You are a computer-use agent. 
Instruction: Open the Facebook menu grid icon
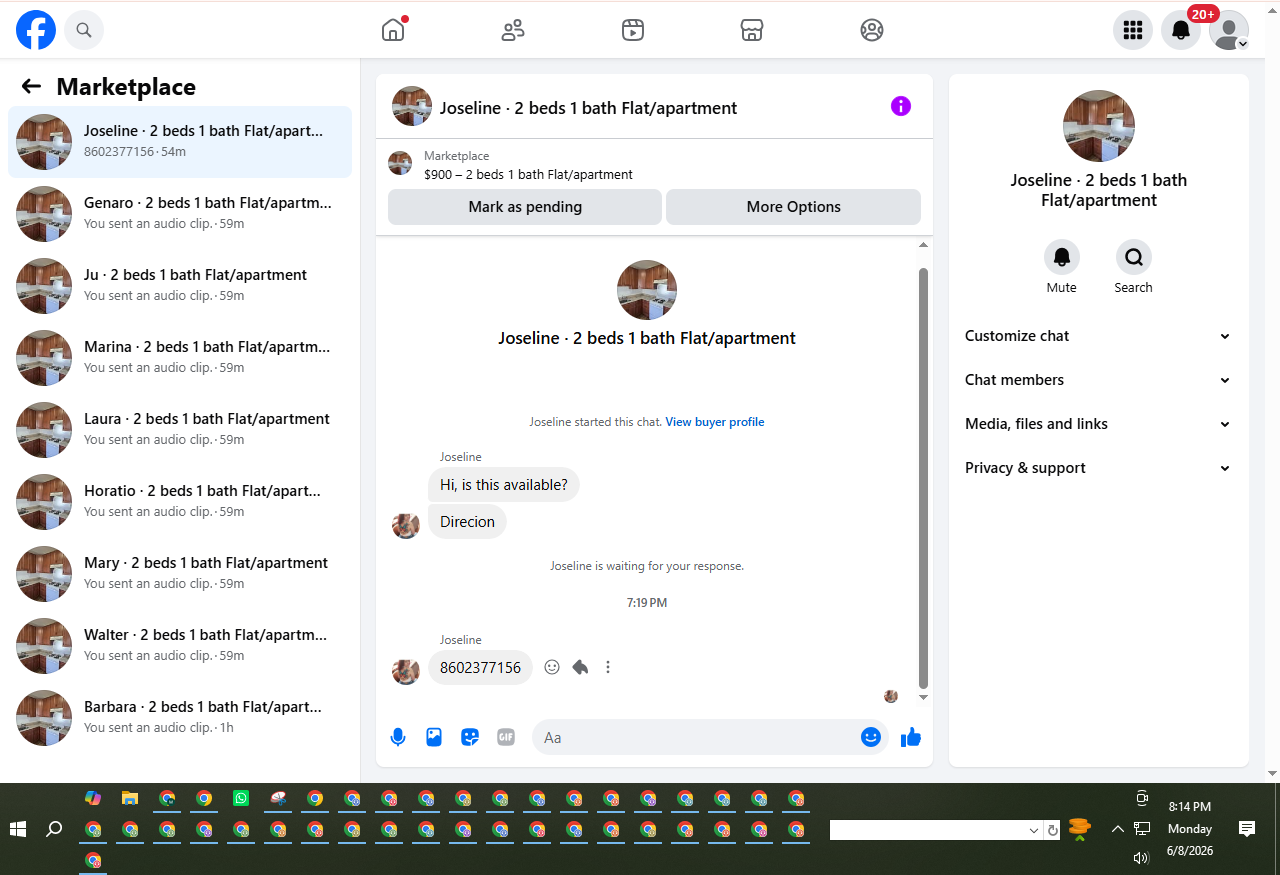[1133, 30]
